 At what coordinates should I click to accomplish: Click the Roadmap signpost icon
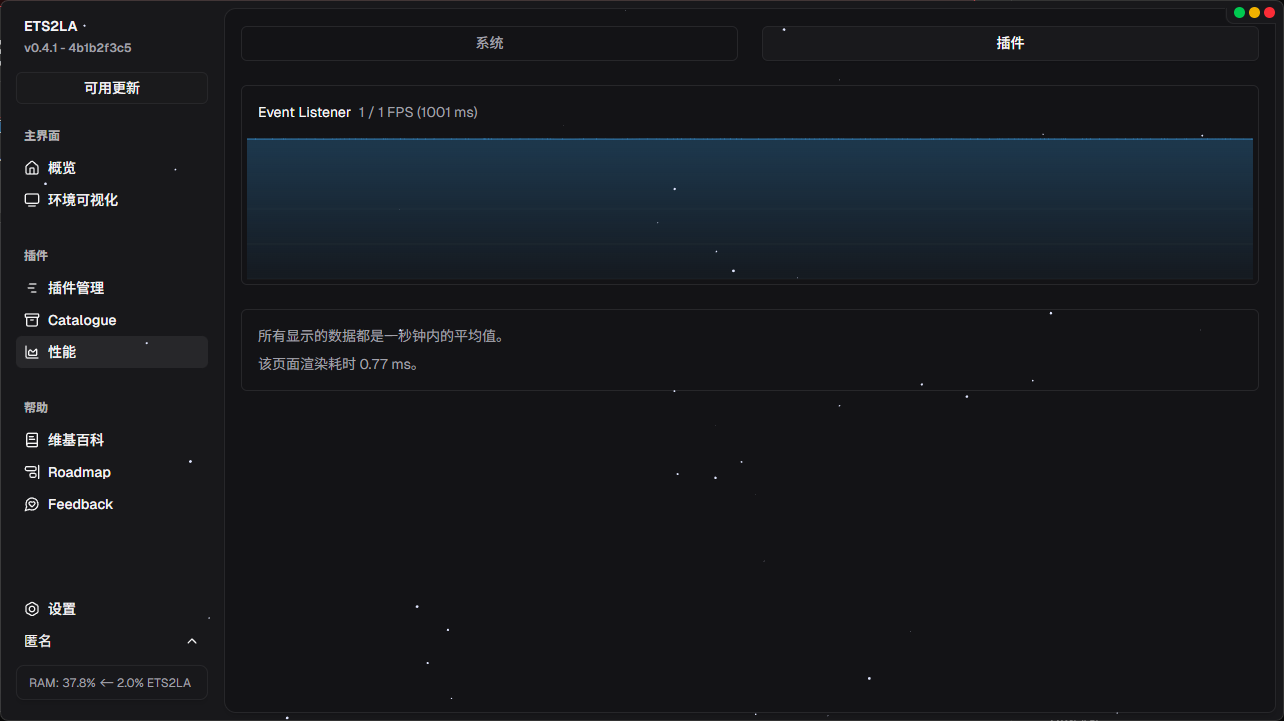coord(32,472)
